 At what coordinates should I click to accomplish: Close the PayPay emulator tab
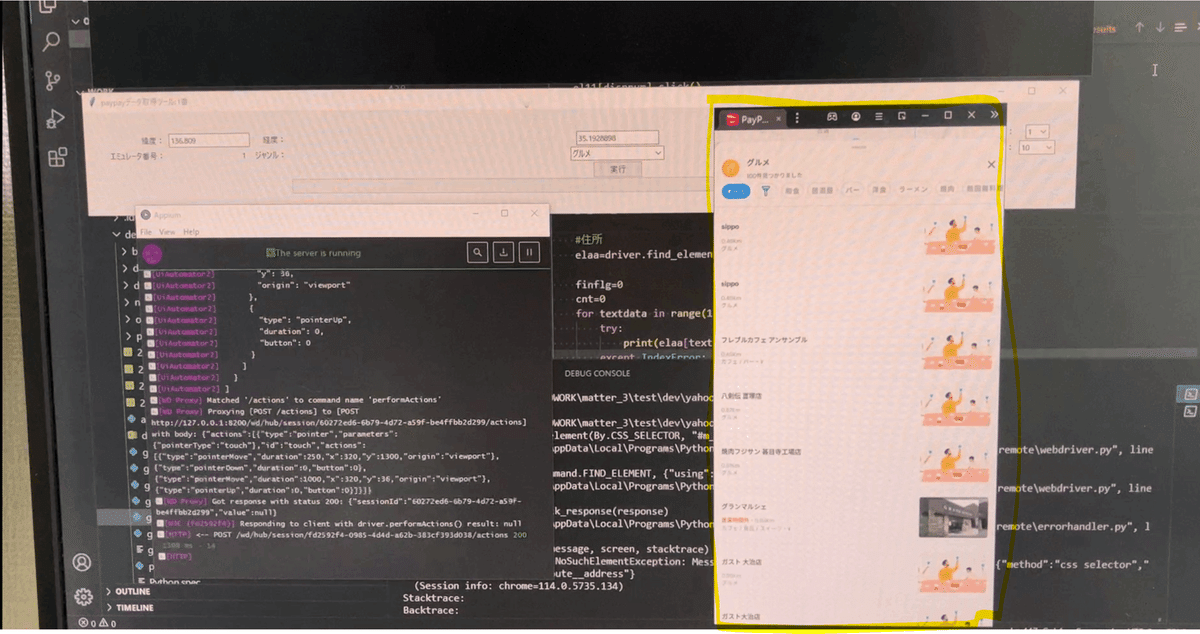click(779, 119)
